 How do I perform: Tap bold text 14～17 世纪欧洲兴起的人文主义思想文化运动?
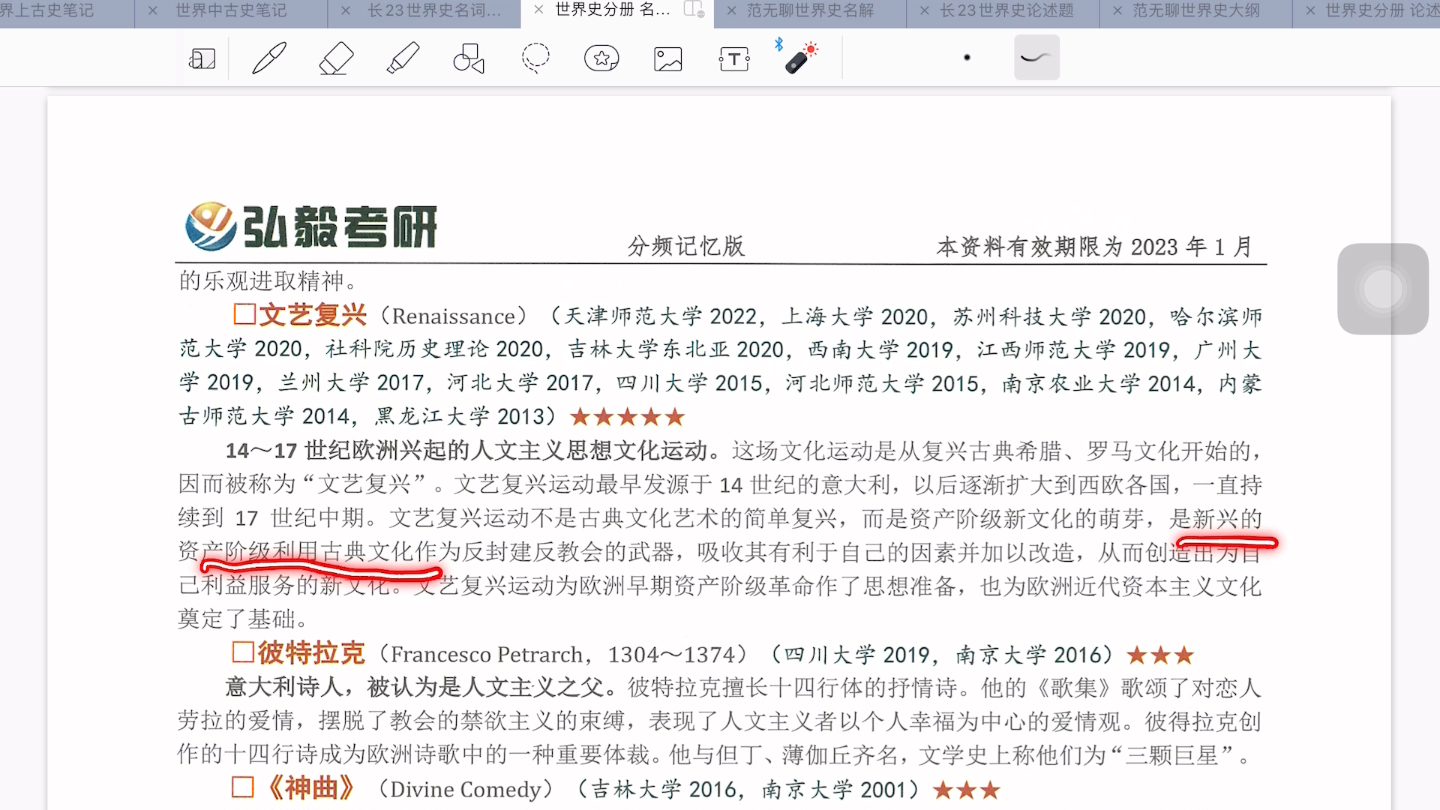pos(473,450)
